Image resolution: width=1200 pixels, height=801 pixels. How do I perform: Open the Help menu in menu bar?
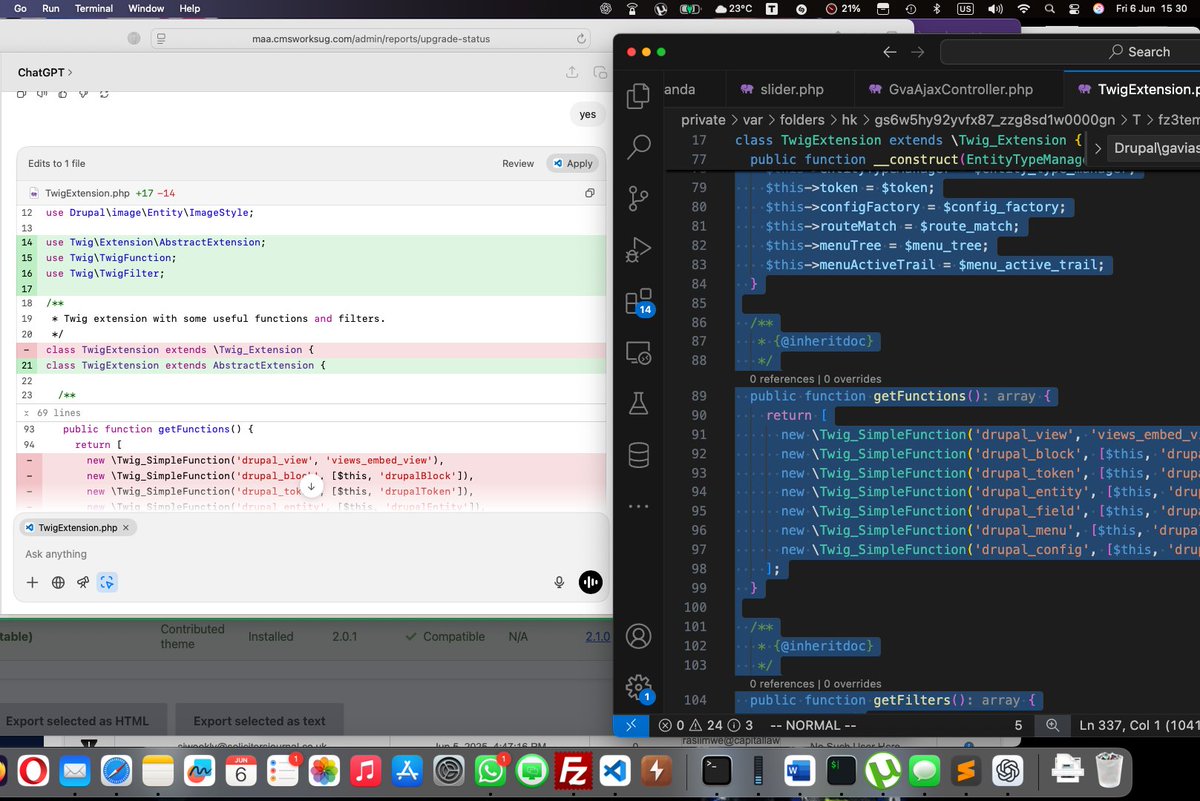(189, 8)
